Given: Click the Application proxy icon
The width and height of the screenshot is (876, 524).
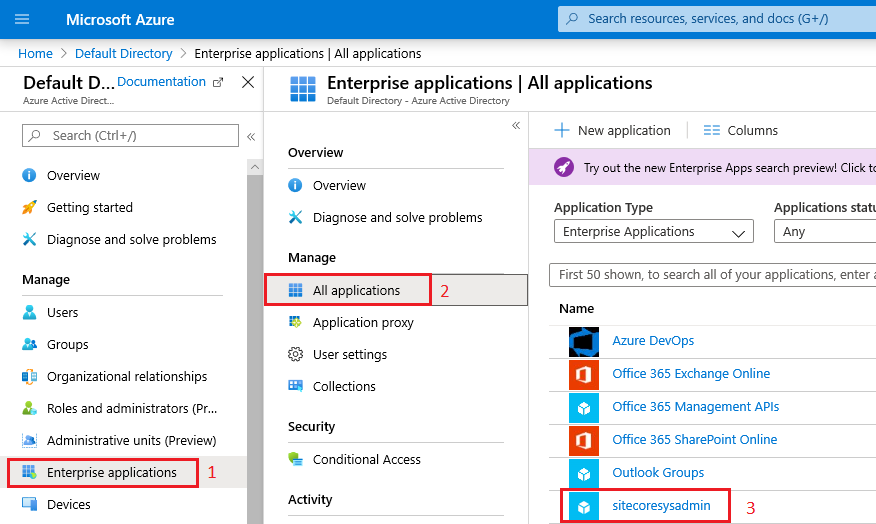Looking at the screenshot, I should click(295, 322).
